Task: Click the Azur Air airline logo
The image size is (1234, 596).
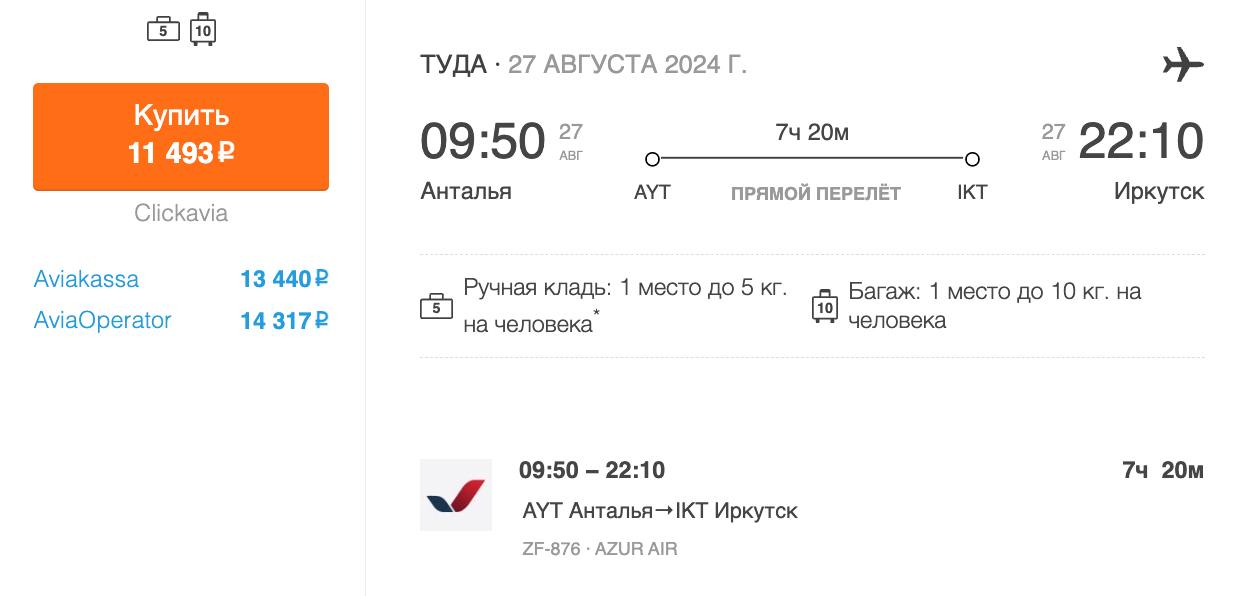Action: (456, 495)
